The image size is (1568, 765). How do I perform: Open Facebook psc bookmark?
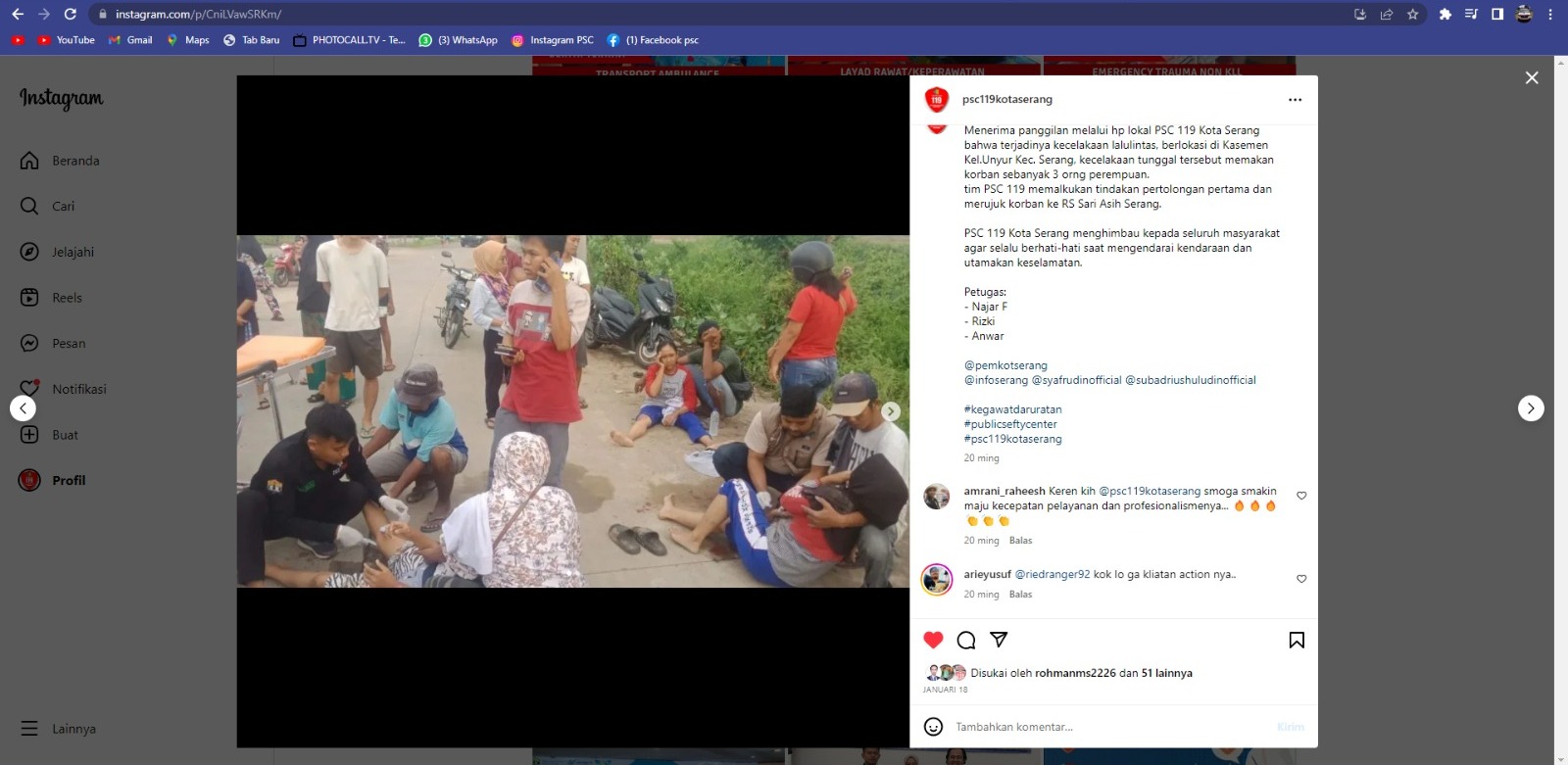click(653, 40)
